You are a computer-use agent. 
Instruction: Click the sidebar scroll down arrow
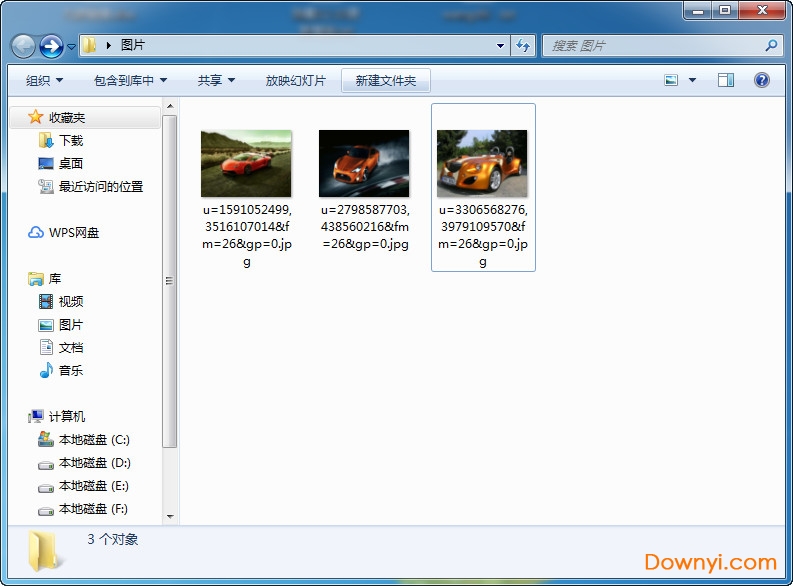170,516
